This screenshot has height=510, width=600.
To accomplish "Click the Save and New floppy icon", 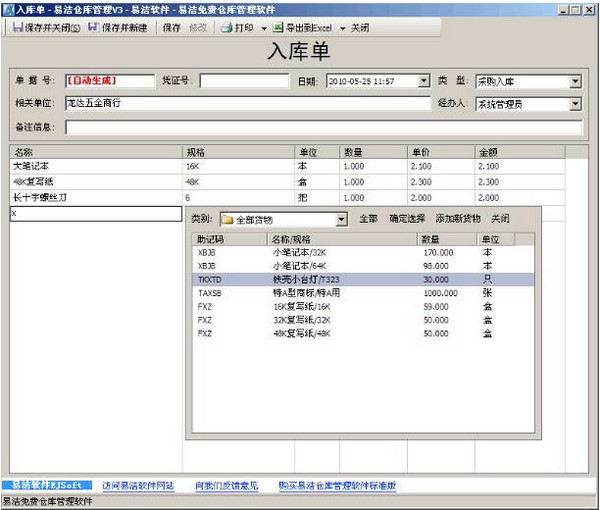I will point(93,28).
